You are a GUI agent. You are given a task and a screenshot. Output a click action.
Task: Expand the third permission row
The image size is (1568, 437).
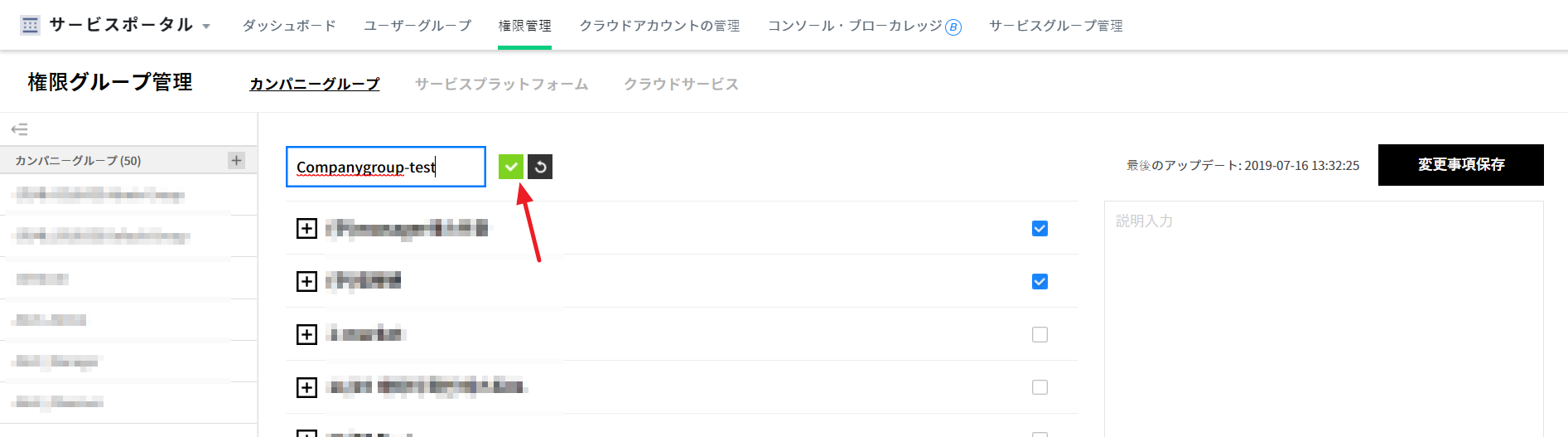point(306,334)
